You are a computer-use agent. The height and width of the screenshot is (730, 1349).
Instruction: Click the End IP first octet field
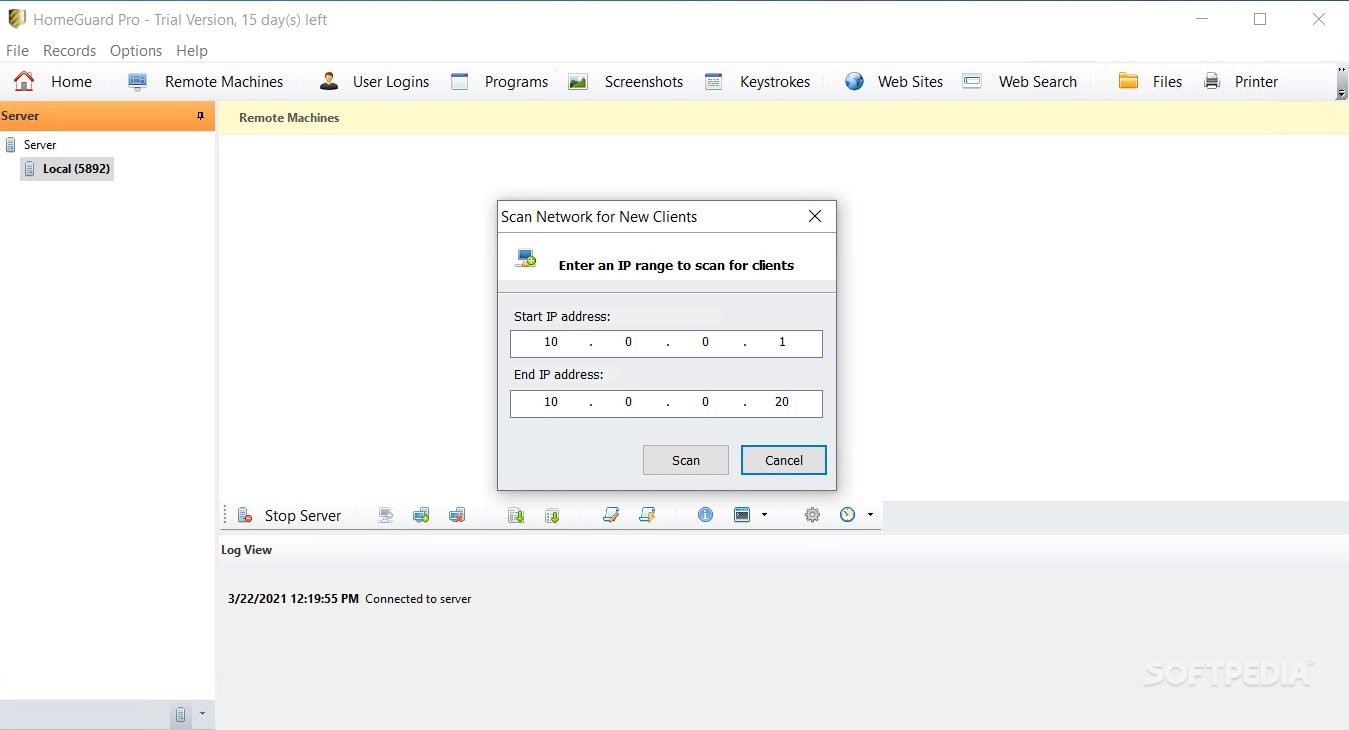click(x=551, y=402)
